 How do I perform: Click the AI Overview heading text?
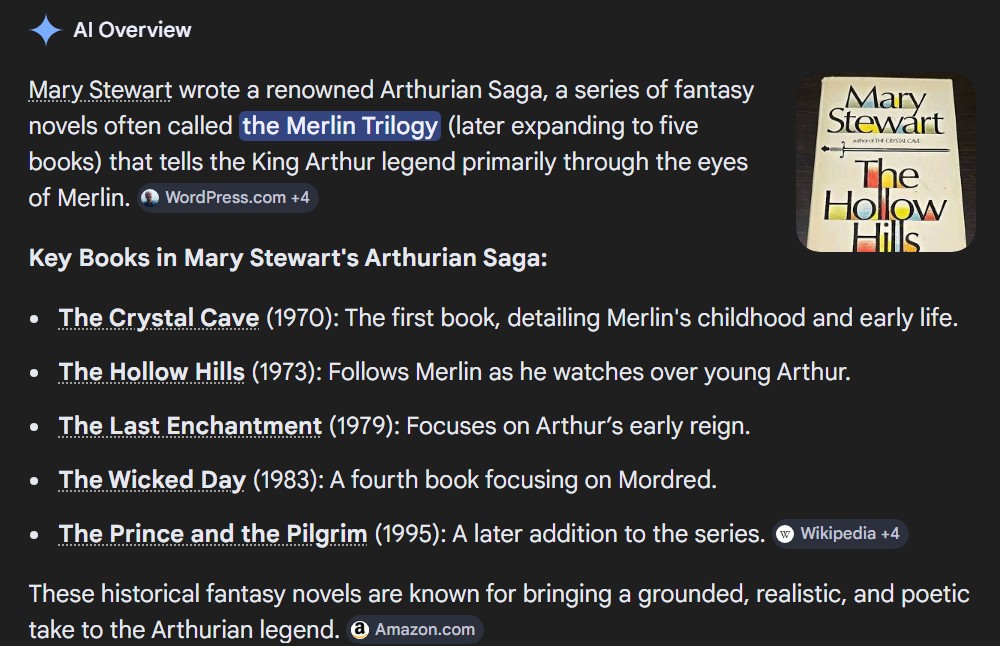pos(132,30)
